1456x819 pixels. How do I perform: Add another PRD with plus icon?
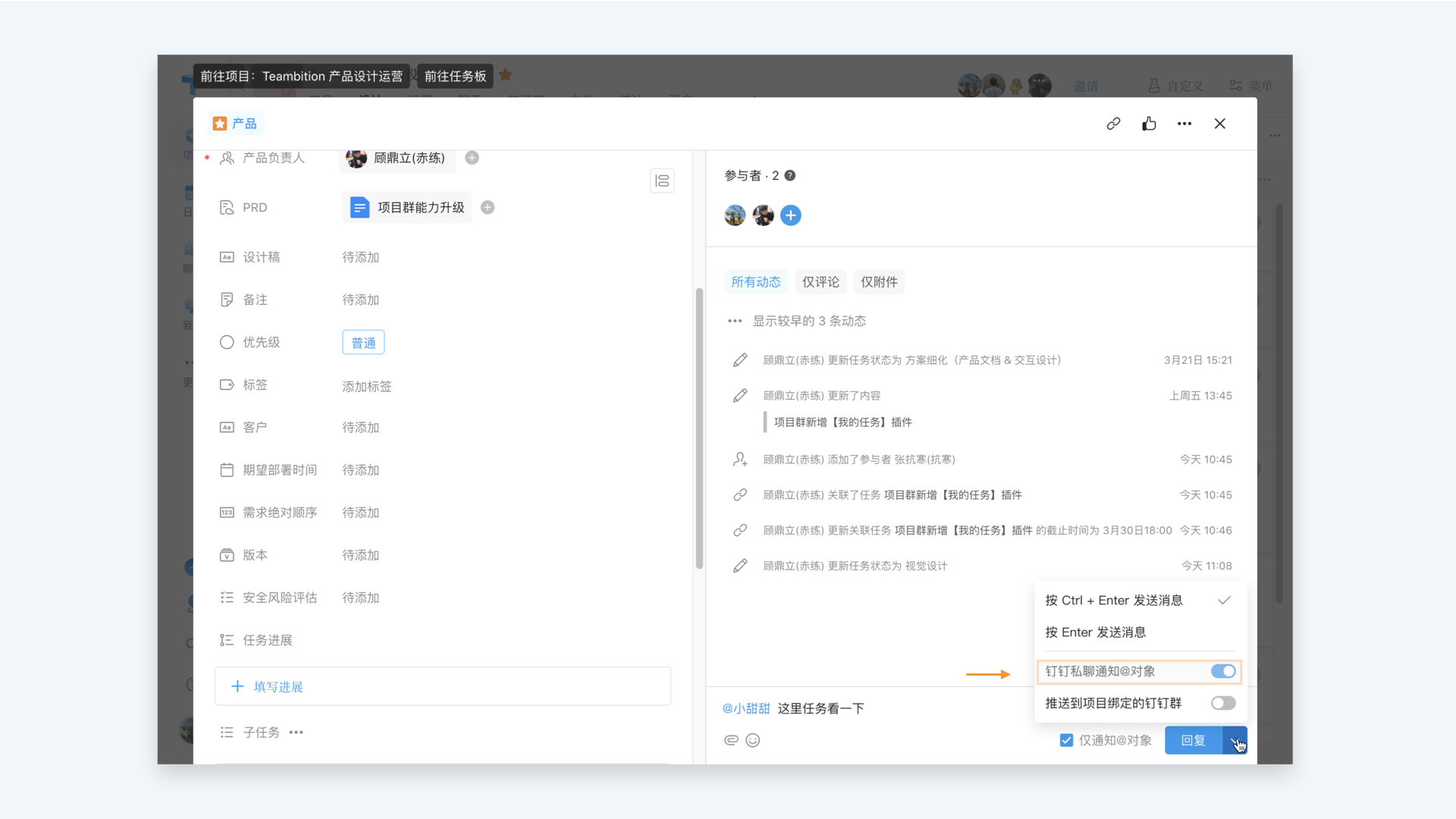click(488, 208)
